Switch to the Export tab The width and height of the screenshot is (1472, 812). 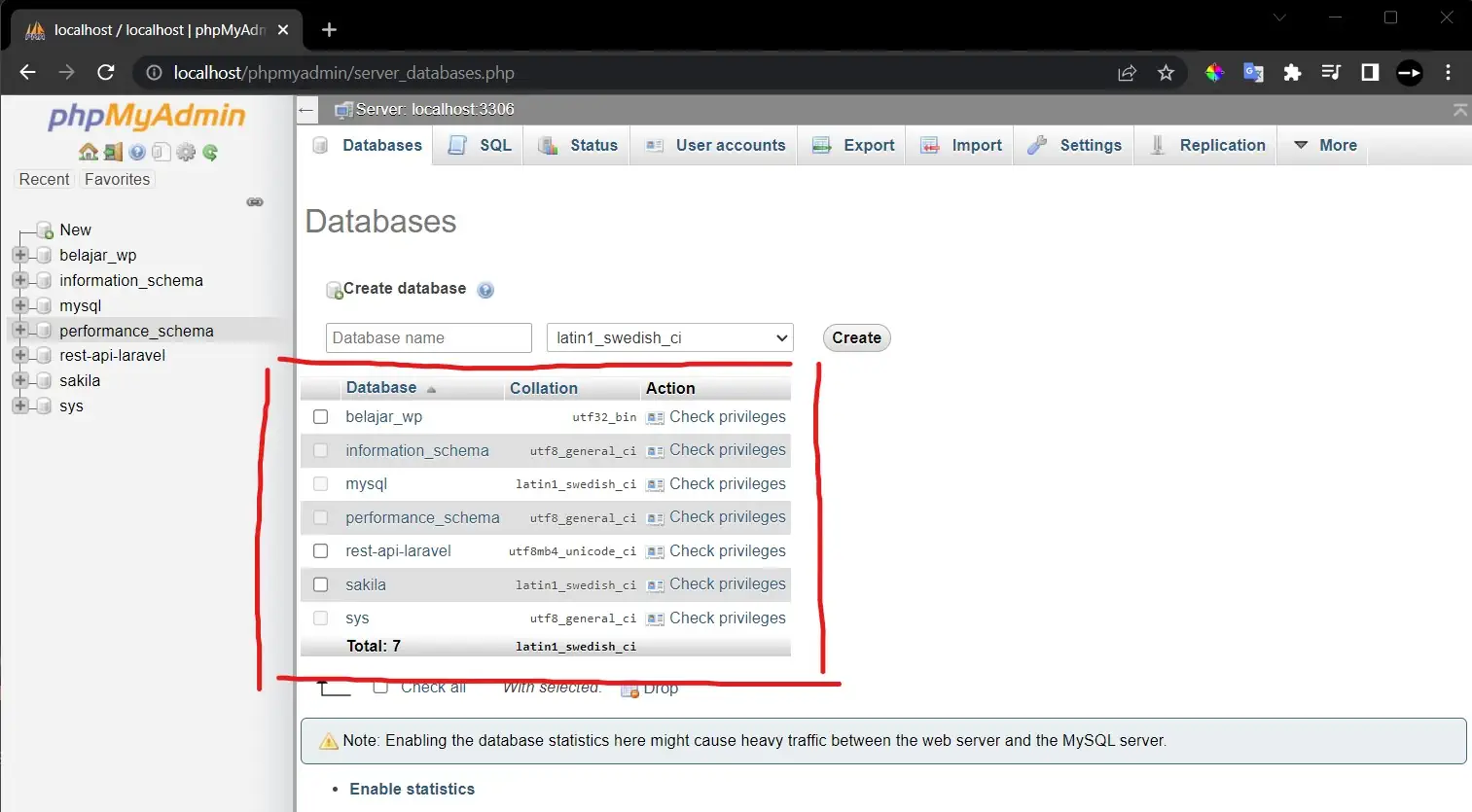coord(852,145)
